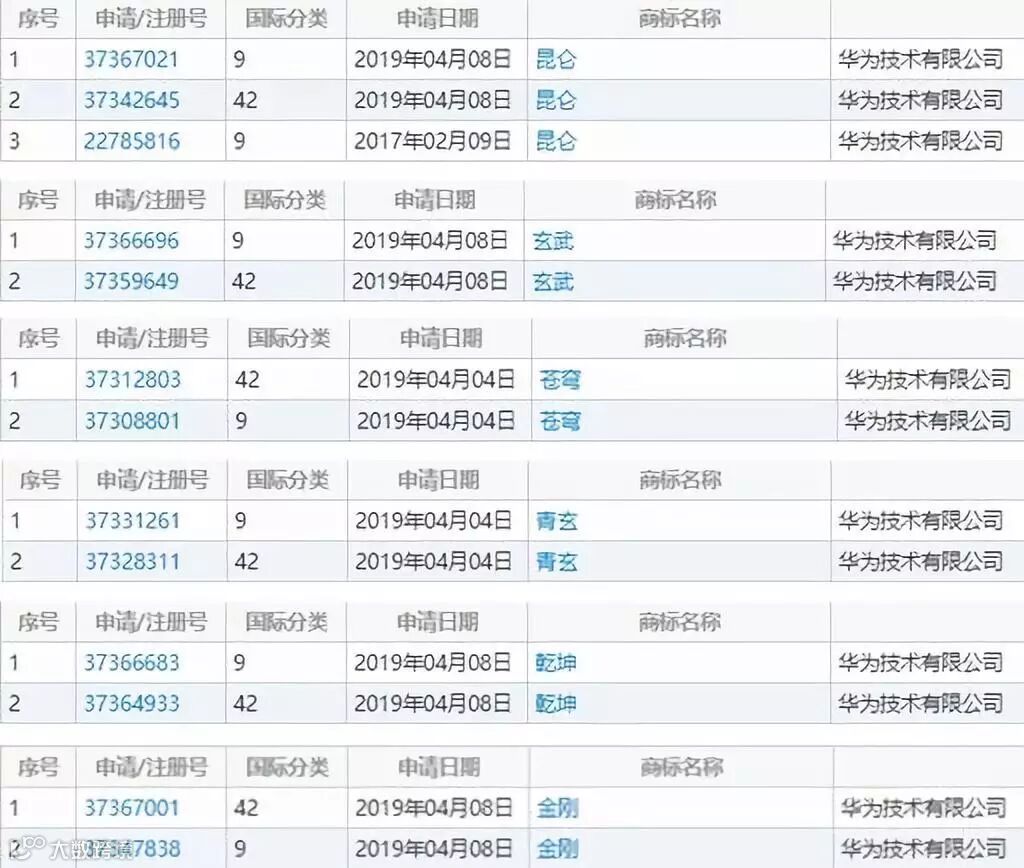Open registration number 37367001
The width and height of the screenshot is (1024, 868).
pos(131,808)
